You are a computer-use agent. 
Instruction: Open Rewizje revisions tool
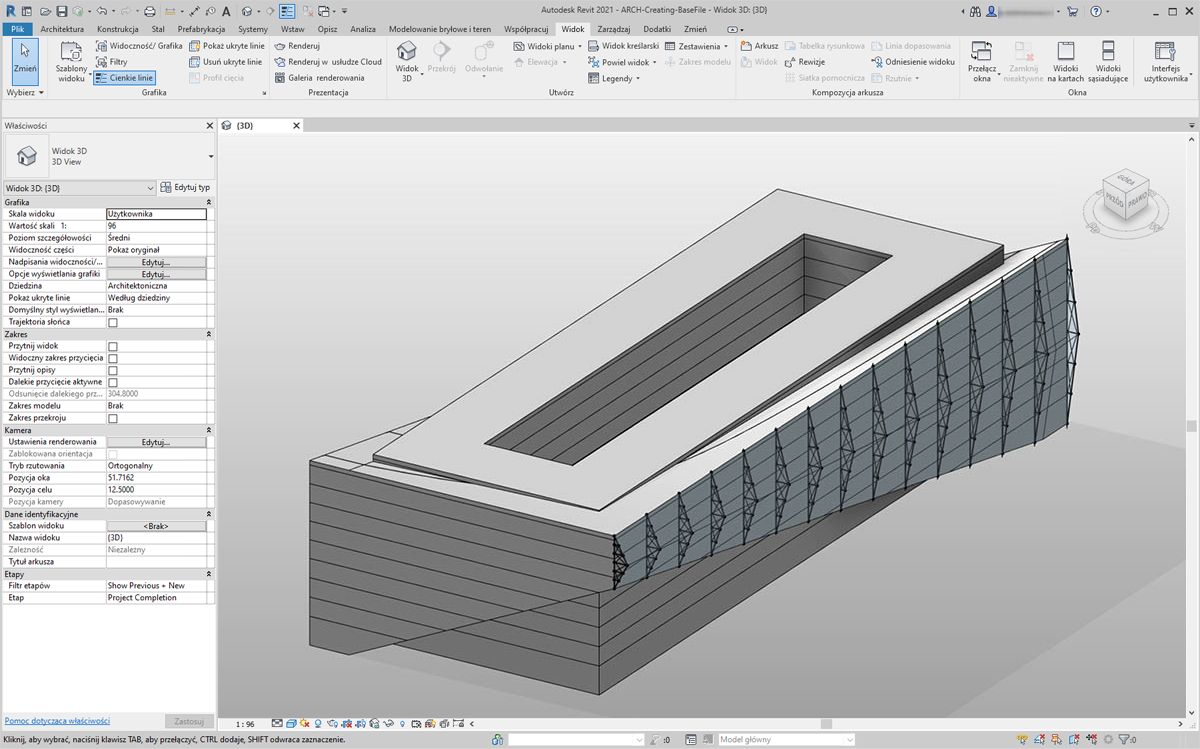pos(804,62)
